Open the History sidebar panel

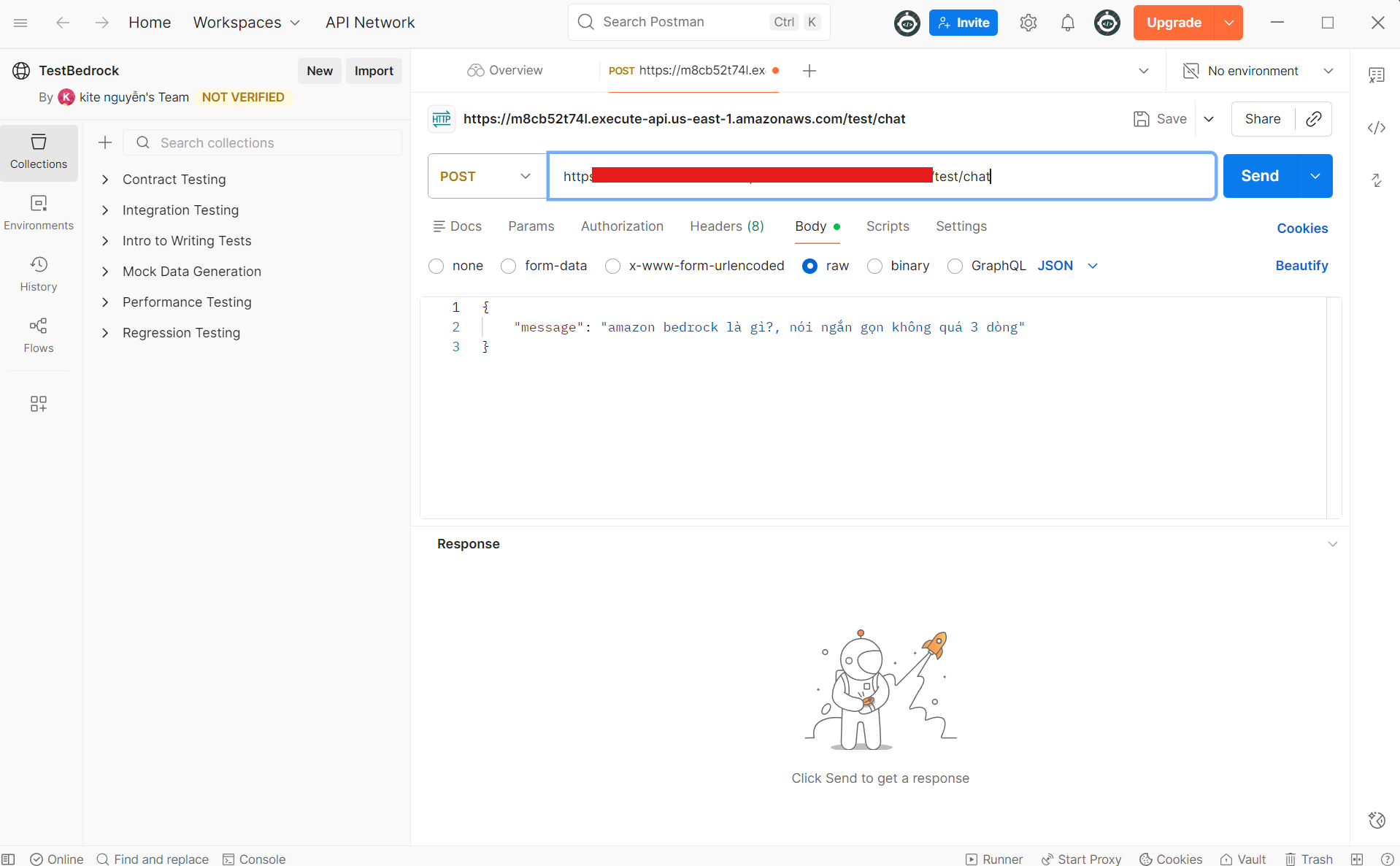click(x=39, y=274)
